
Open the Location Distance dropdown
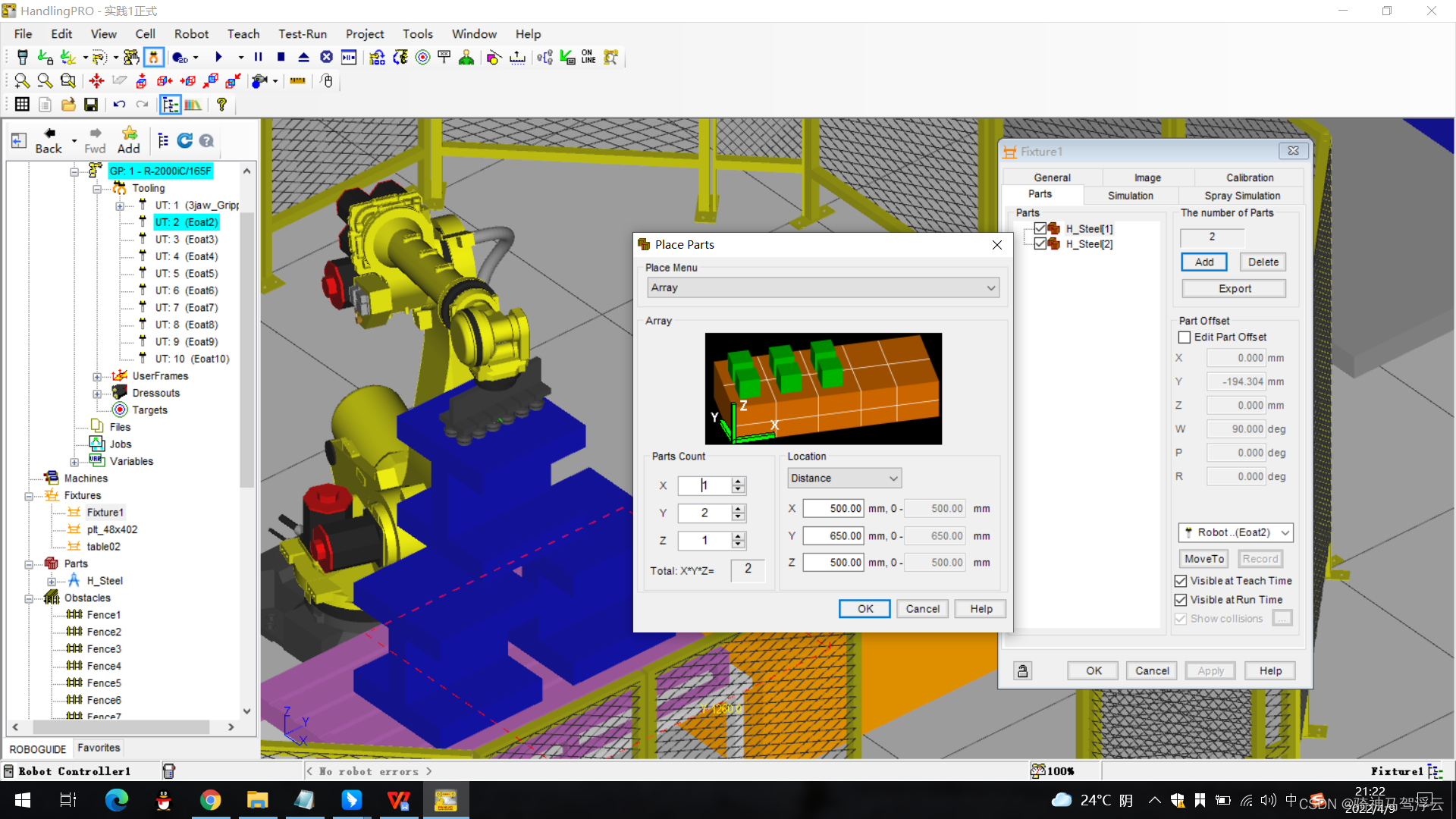(x=843, y=478)
